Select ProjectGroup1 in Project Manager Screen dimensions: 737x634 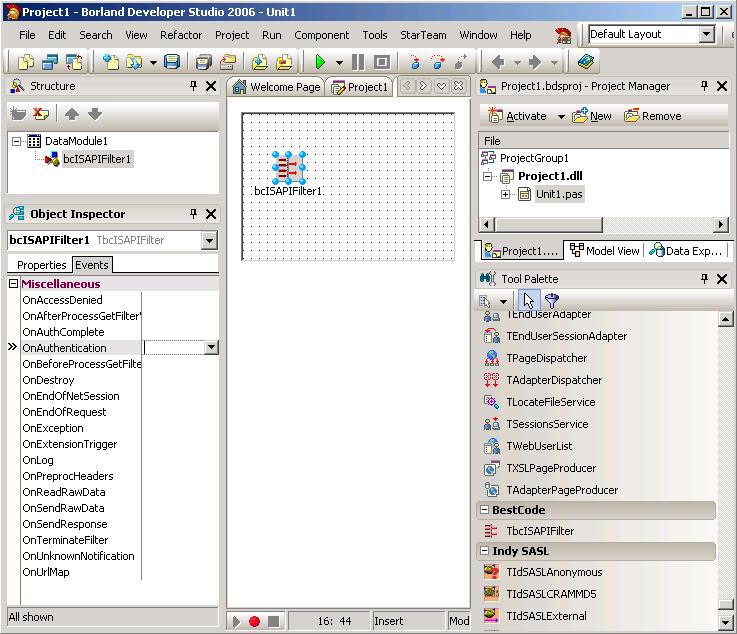tap(534, 158)
